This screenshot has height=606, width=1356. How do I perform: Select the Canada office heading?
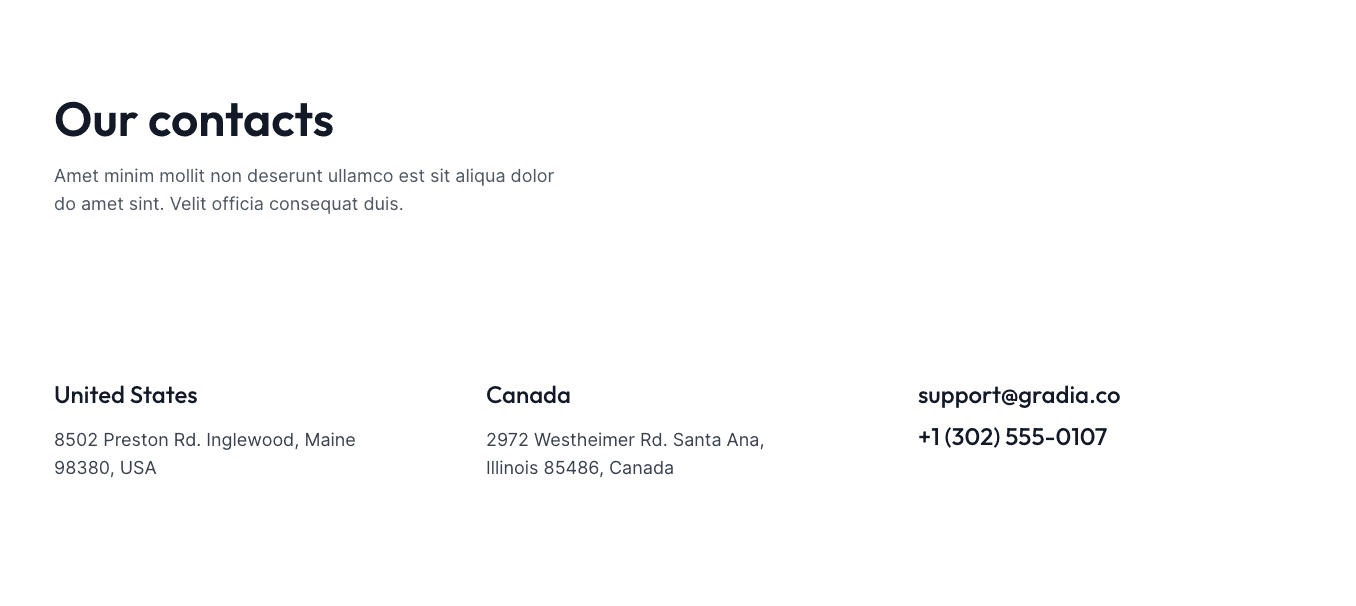point(528,395)
